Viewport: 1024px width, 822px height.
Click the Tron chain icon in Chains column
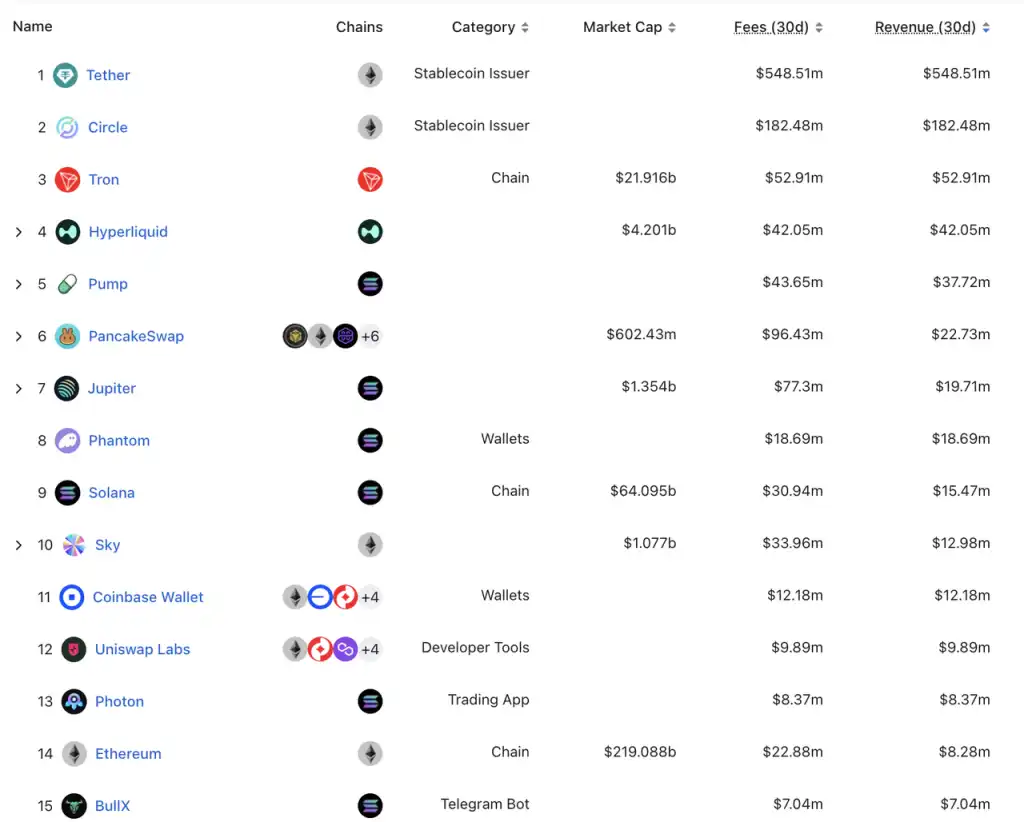click(370, 180)
